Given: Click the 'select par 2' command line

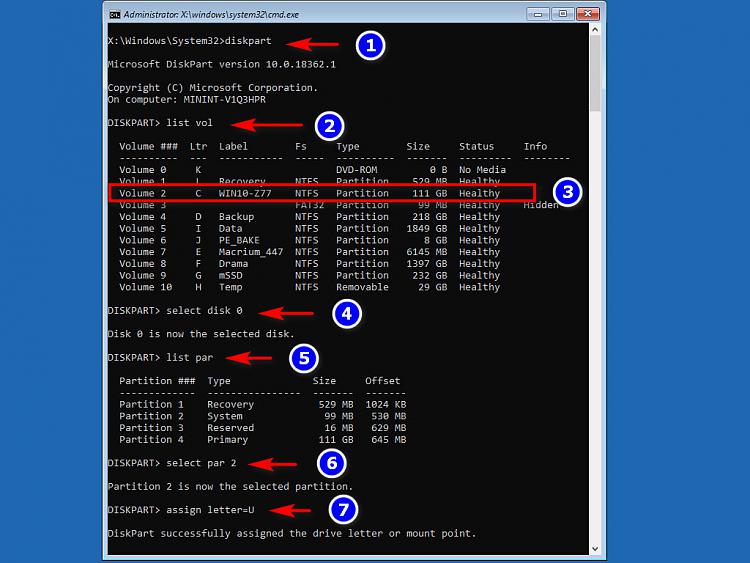Looking at the screenshot, I should pyautogui.click(x=172, y=463).
